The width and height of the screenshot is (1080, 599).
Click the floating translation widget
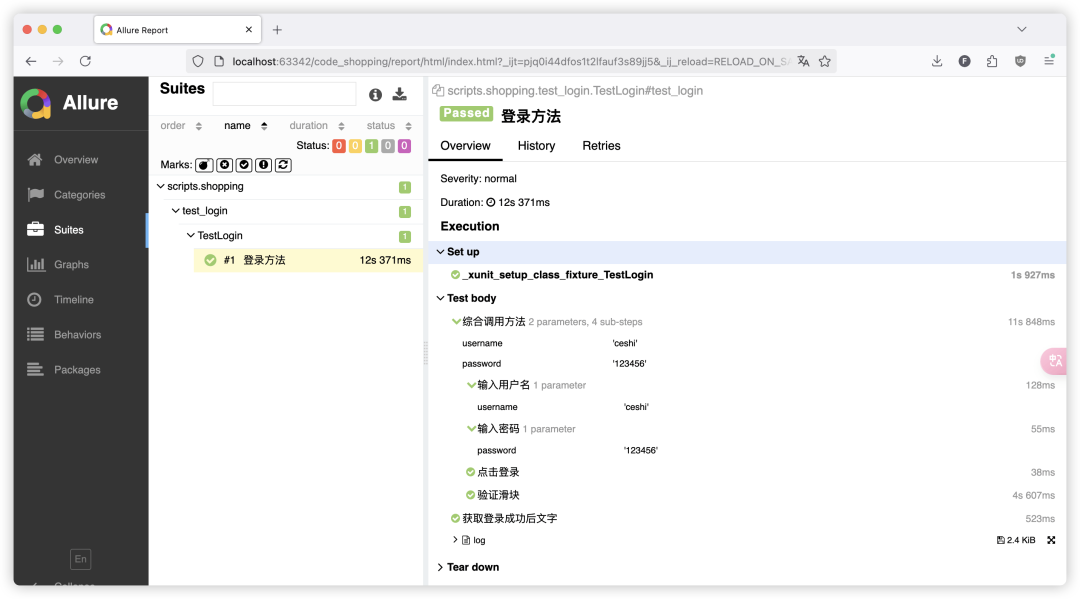1055,361
